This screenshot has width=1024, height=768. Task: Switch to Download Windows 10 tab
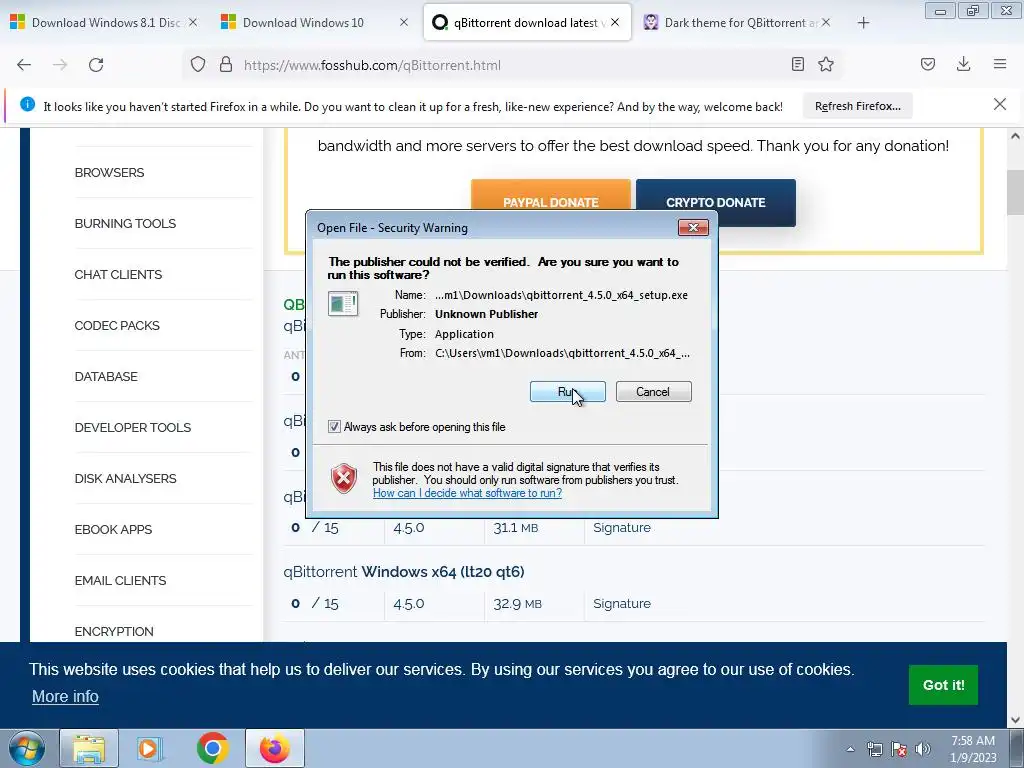point(303,23)
